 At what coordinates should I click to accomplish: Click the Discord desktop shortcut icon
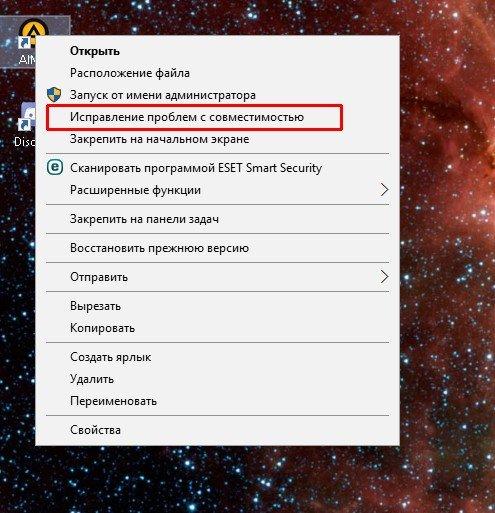pyautogui.click(x=26, y=117)
